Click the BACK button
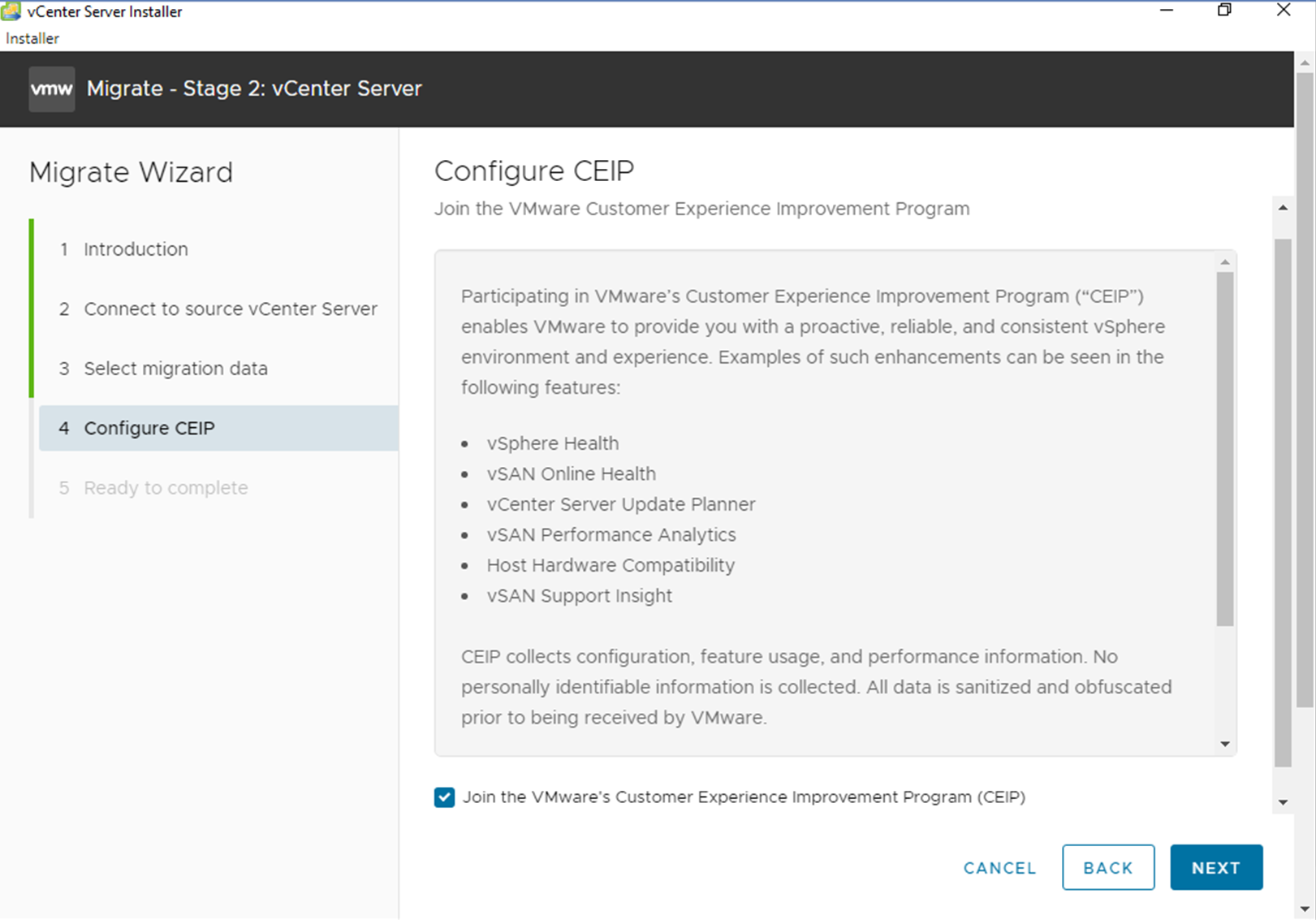The width and height of the screenshot is (1316, 920). coord(1108,867)
